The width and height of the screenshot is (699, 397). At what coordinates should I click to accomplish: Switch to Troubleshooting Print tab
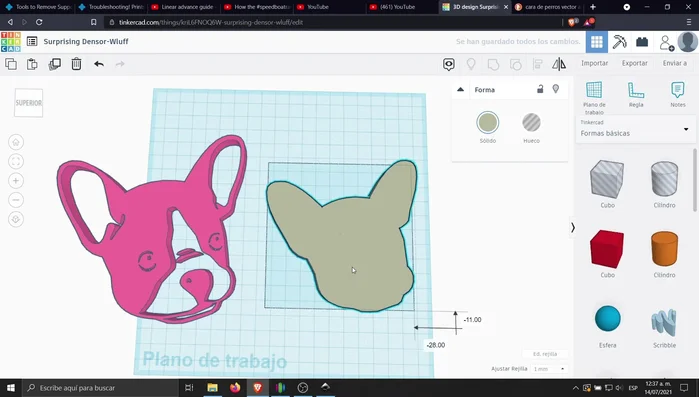click(x=111, y=7)
